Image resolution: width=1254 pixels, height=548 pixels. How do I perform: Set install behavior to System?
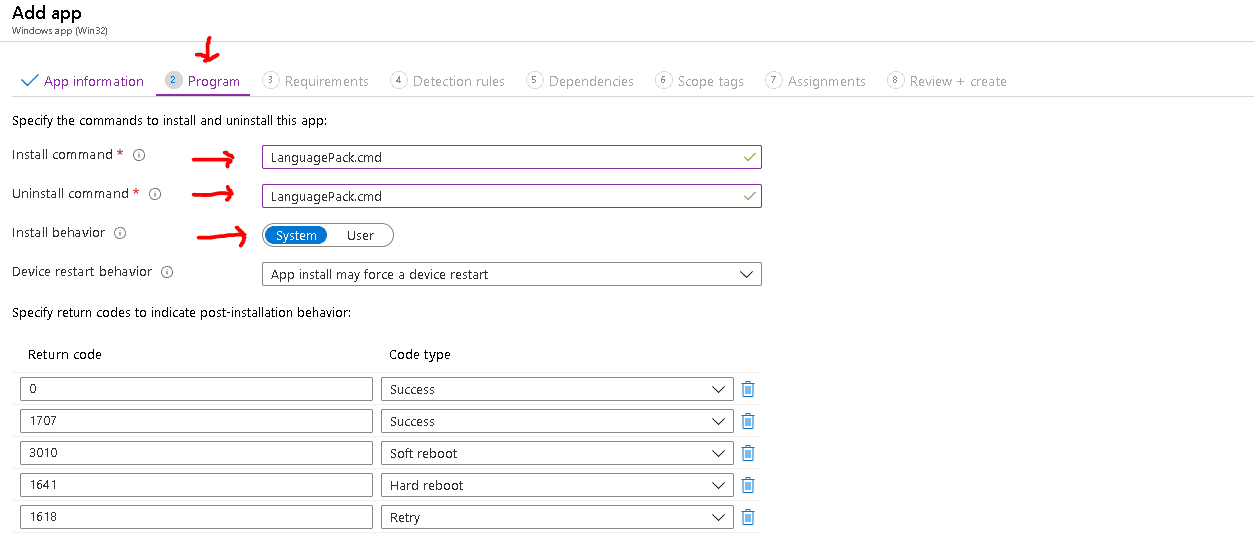(296, 236)
